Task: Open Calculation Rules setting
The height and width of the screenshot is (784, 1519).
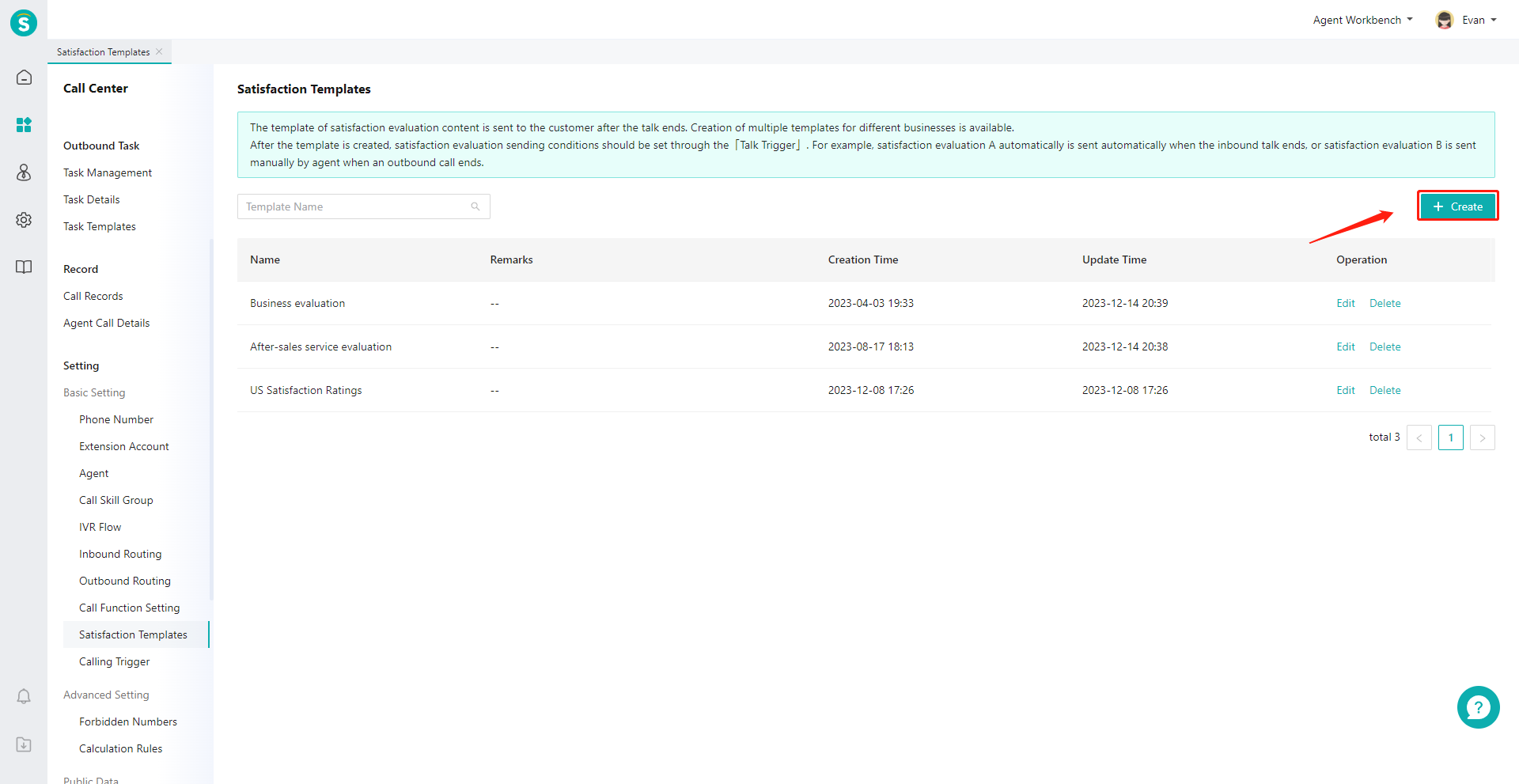Action: pyautogui.click(x=121, y=748)
